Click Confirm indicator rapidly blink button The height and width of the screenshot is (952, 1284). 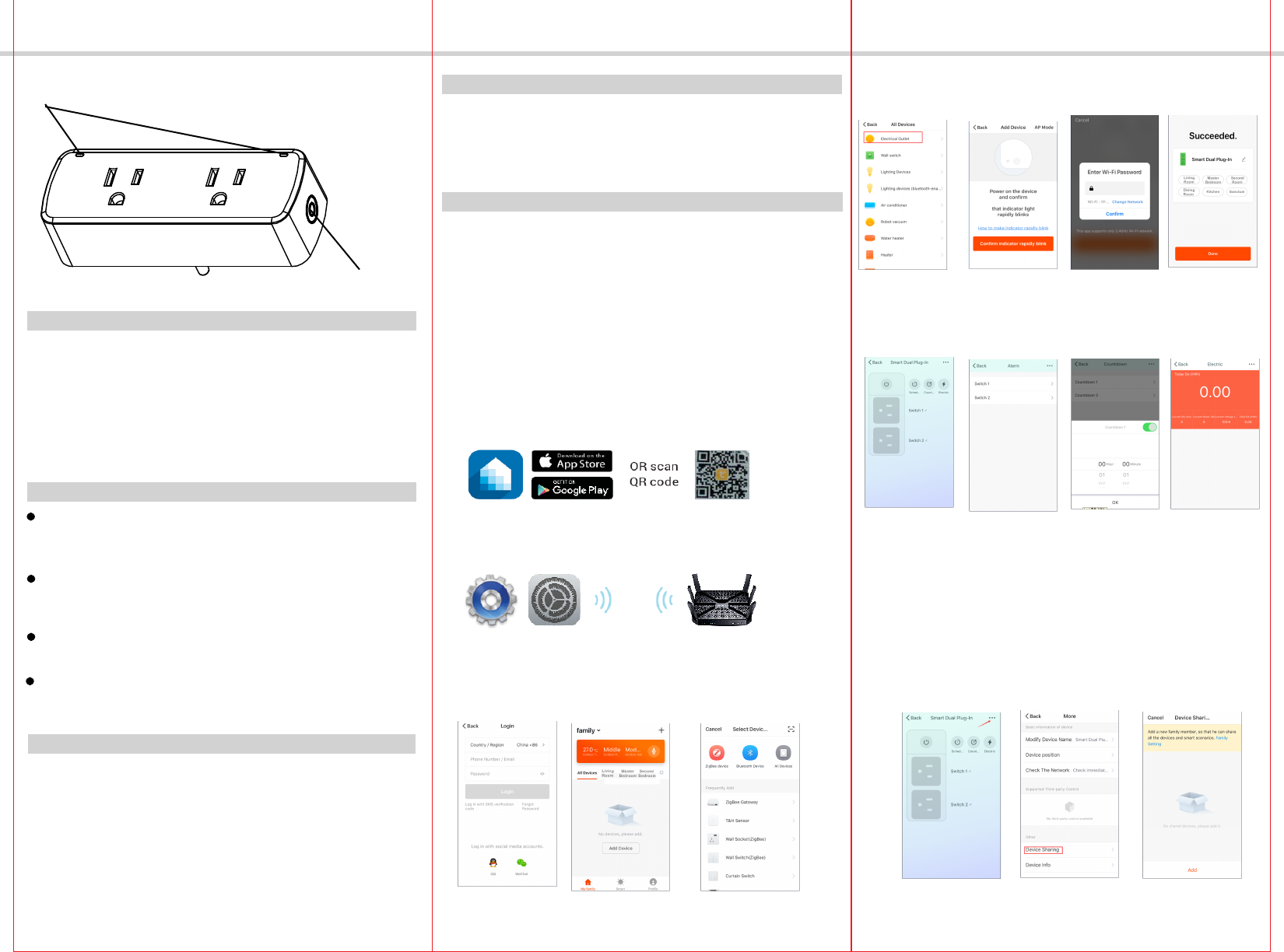pyautogui.click(x=1012, y=243)
